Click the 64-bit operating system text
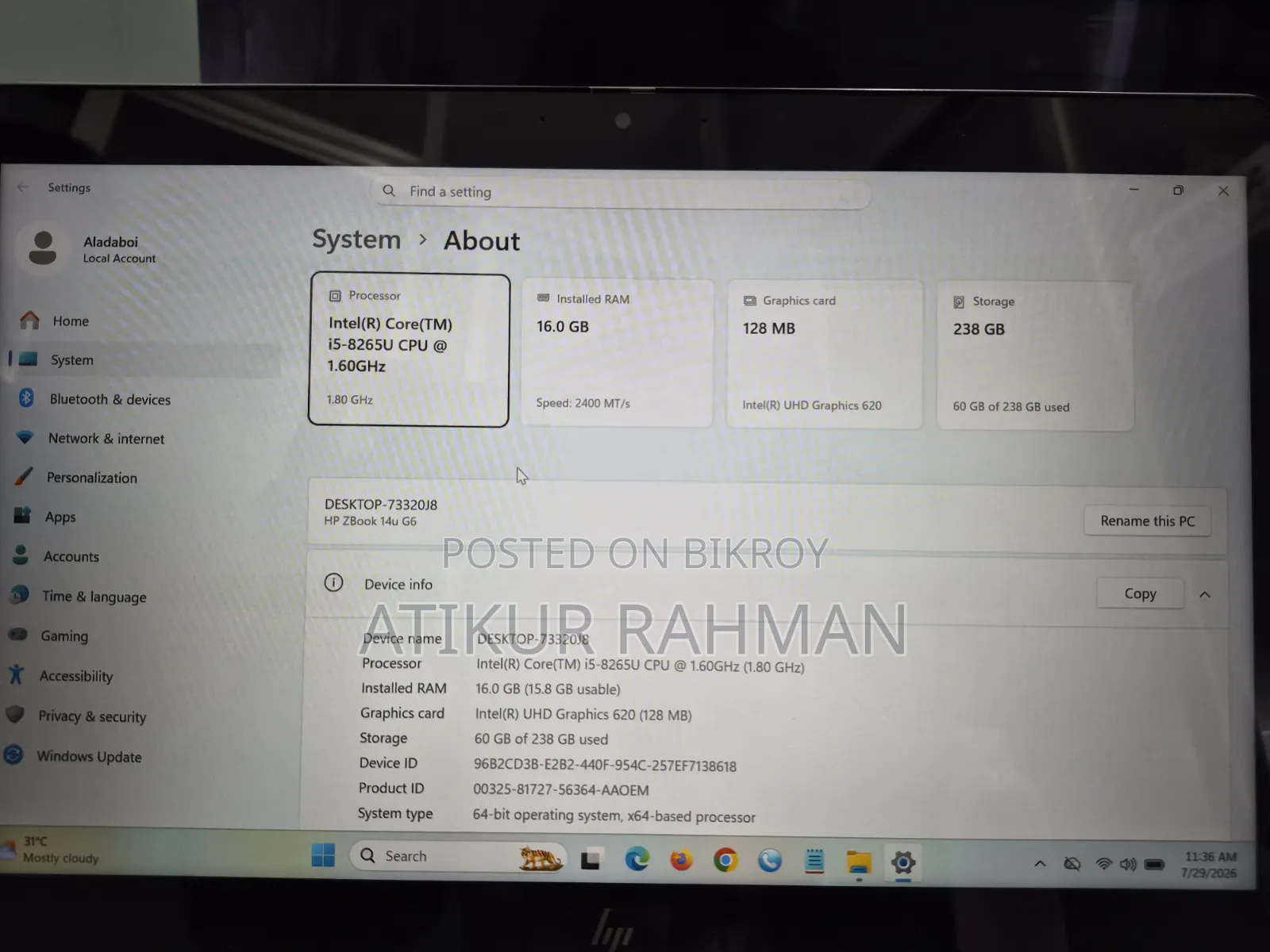The height and width of the screenshot is (952, 1270). point(614,816)
